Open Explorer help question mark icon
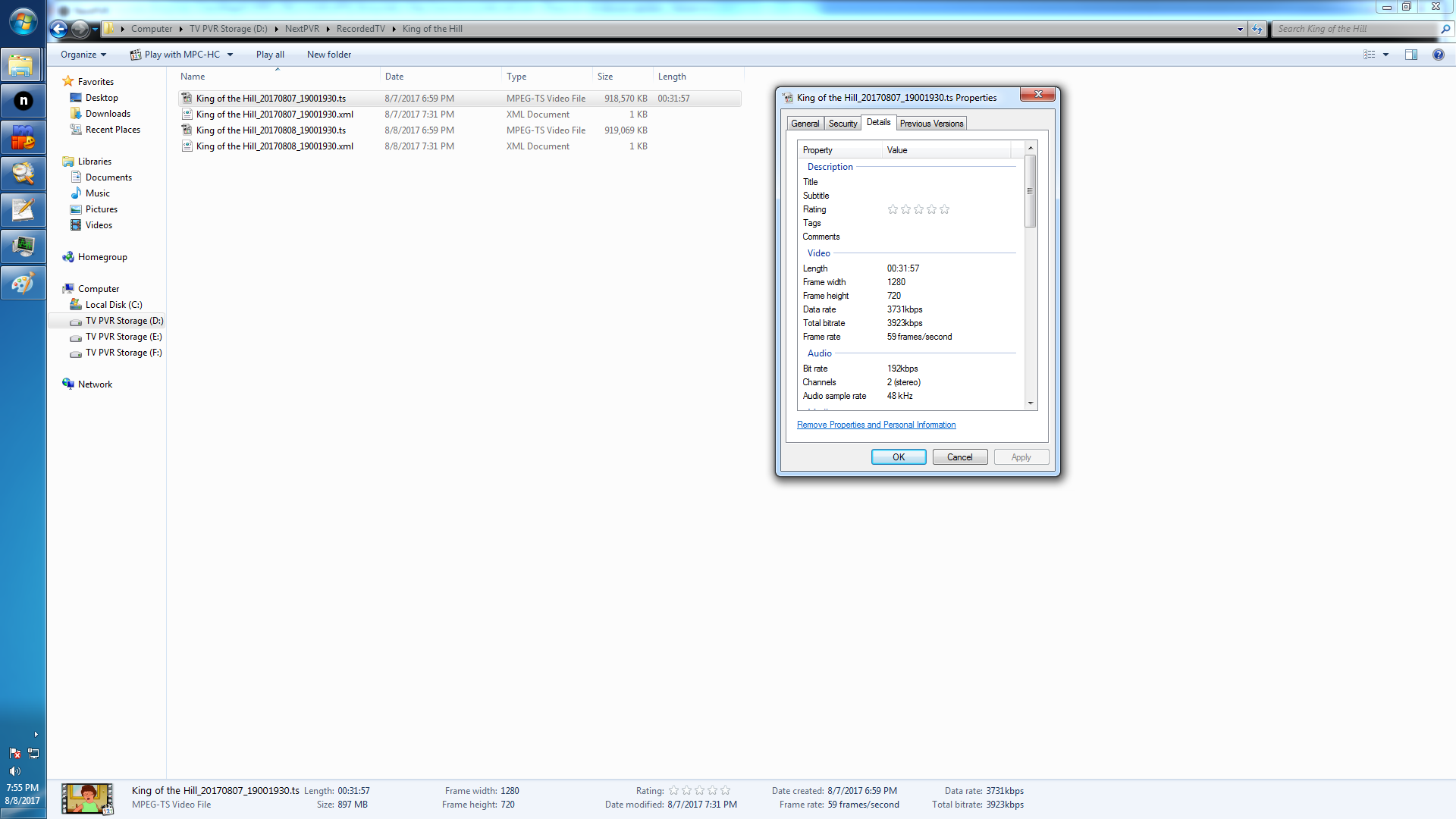Image resolution: width=1456 pixels, height=819 pixels. 1438,55
